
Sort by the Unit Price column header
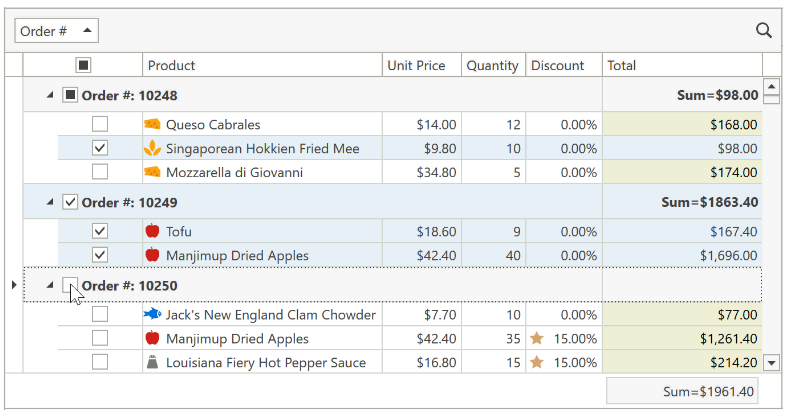coord(422,65)
